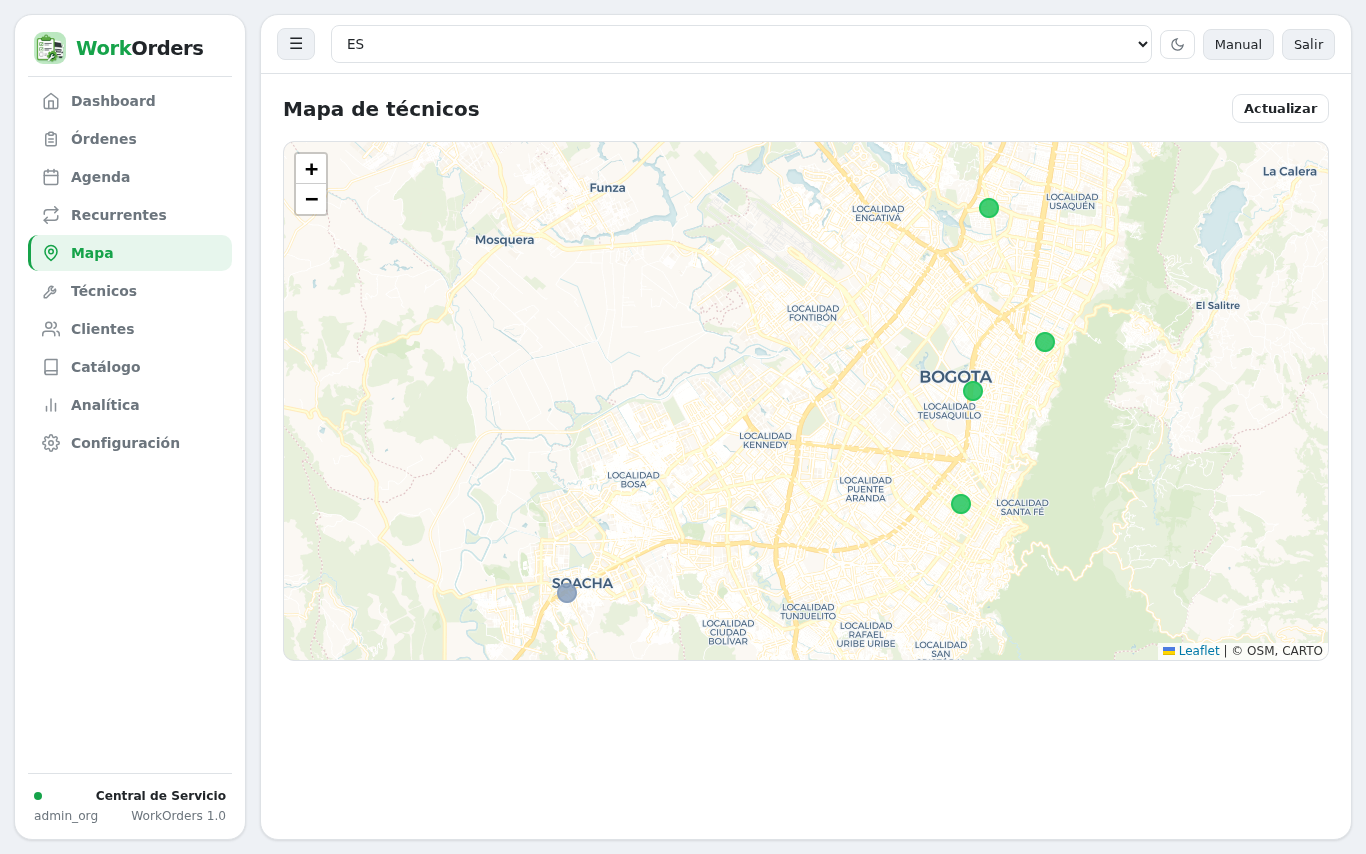Click the Localidad Puente Aranda label
This screenshot has height=854, width=1366.
[x=865, y=489]
